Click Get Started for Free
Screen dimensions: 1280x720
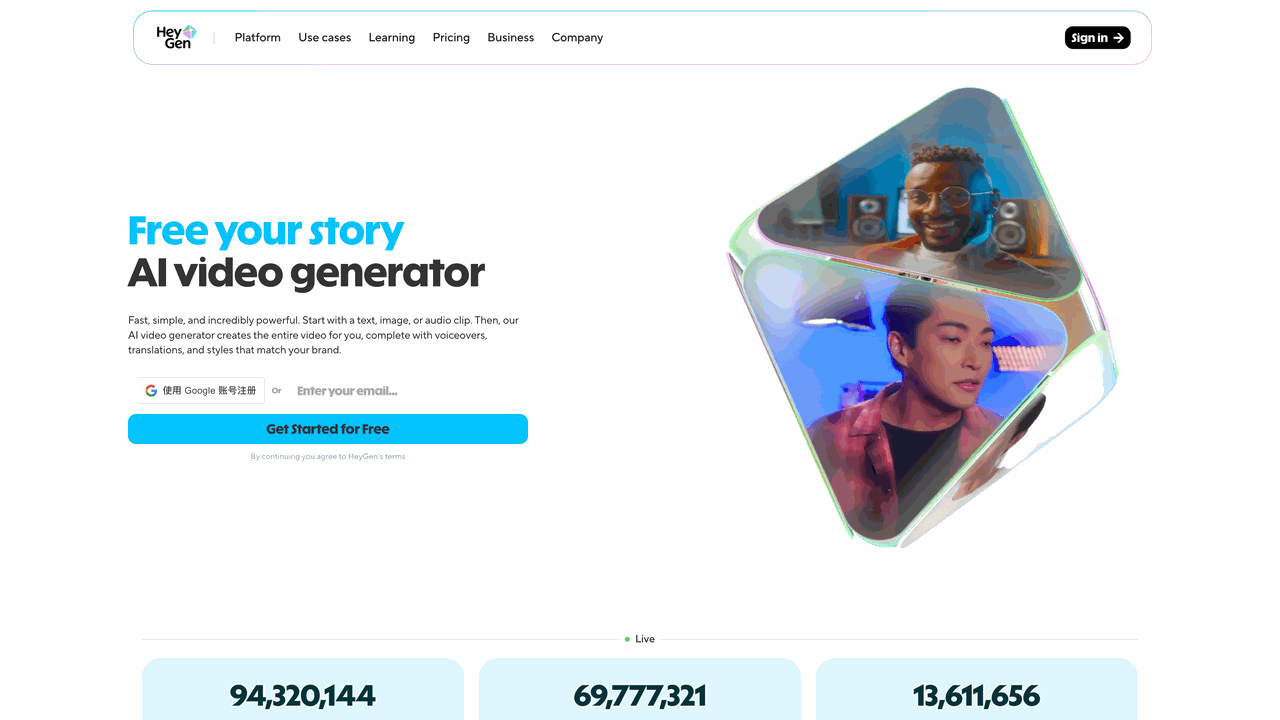coord(328,429)
